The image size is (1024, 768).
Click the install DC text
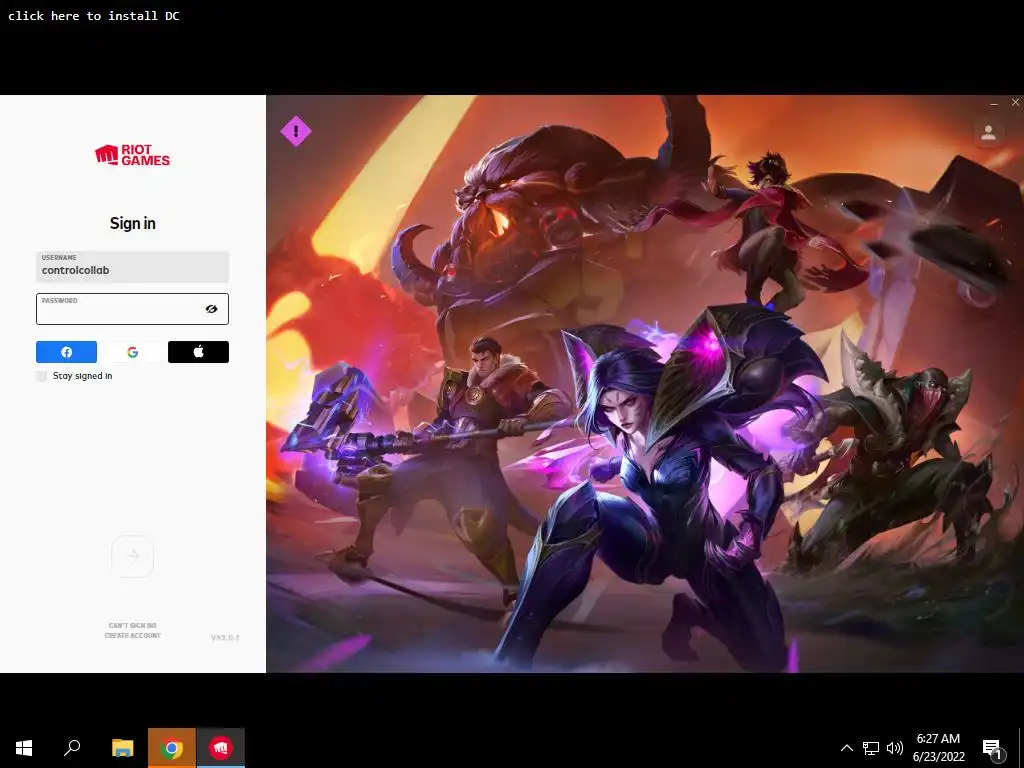point(93,16)
